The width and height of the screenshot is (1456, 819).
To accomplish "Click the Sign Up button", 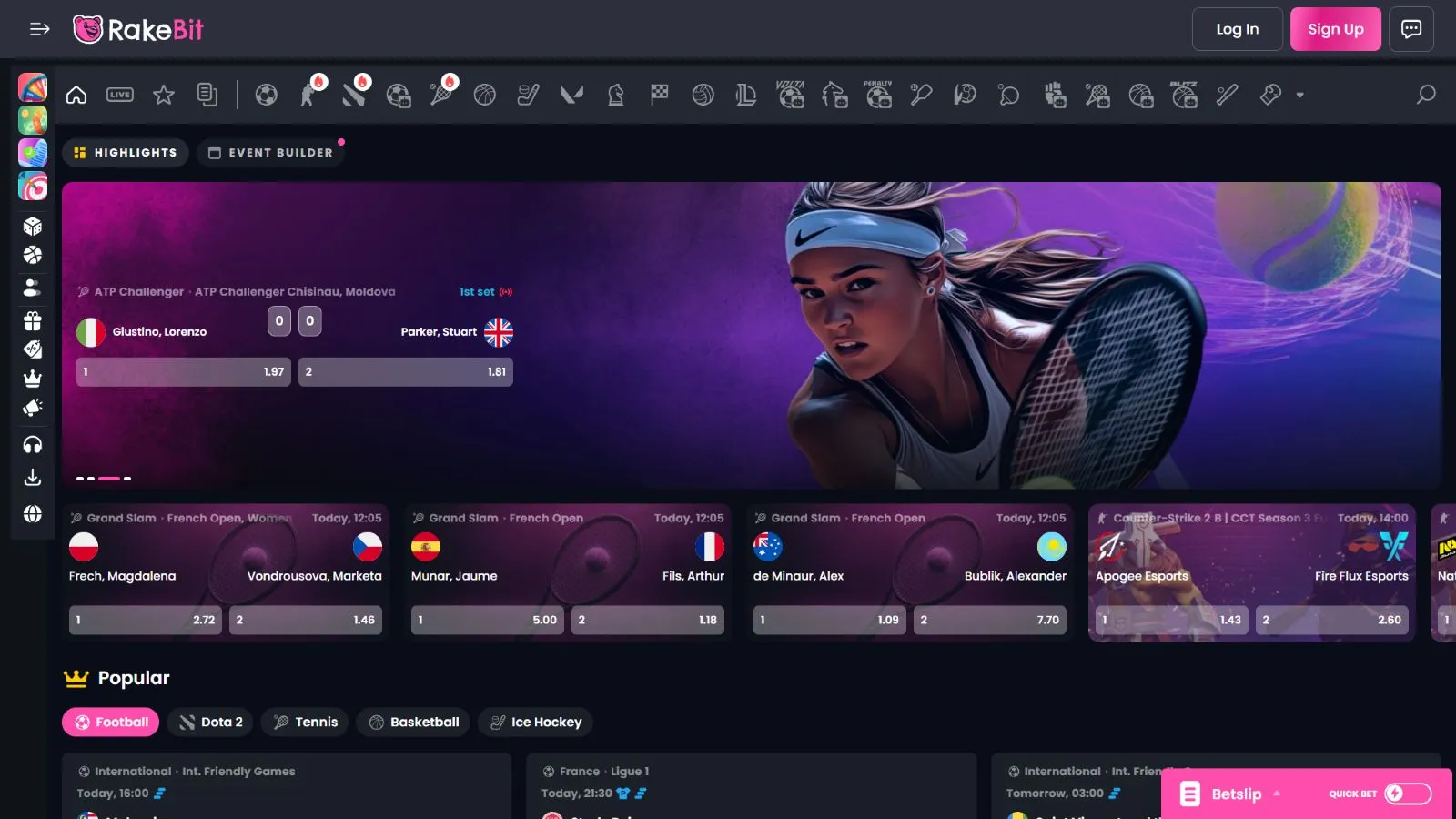I will pyautogui.click(x=1335, y=29).
